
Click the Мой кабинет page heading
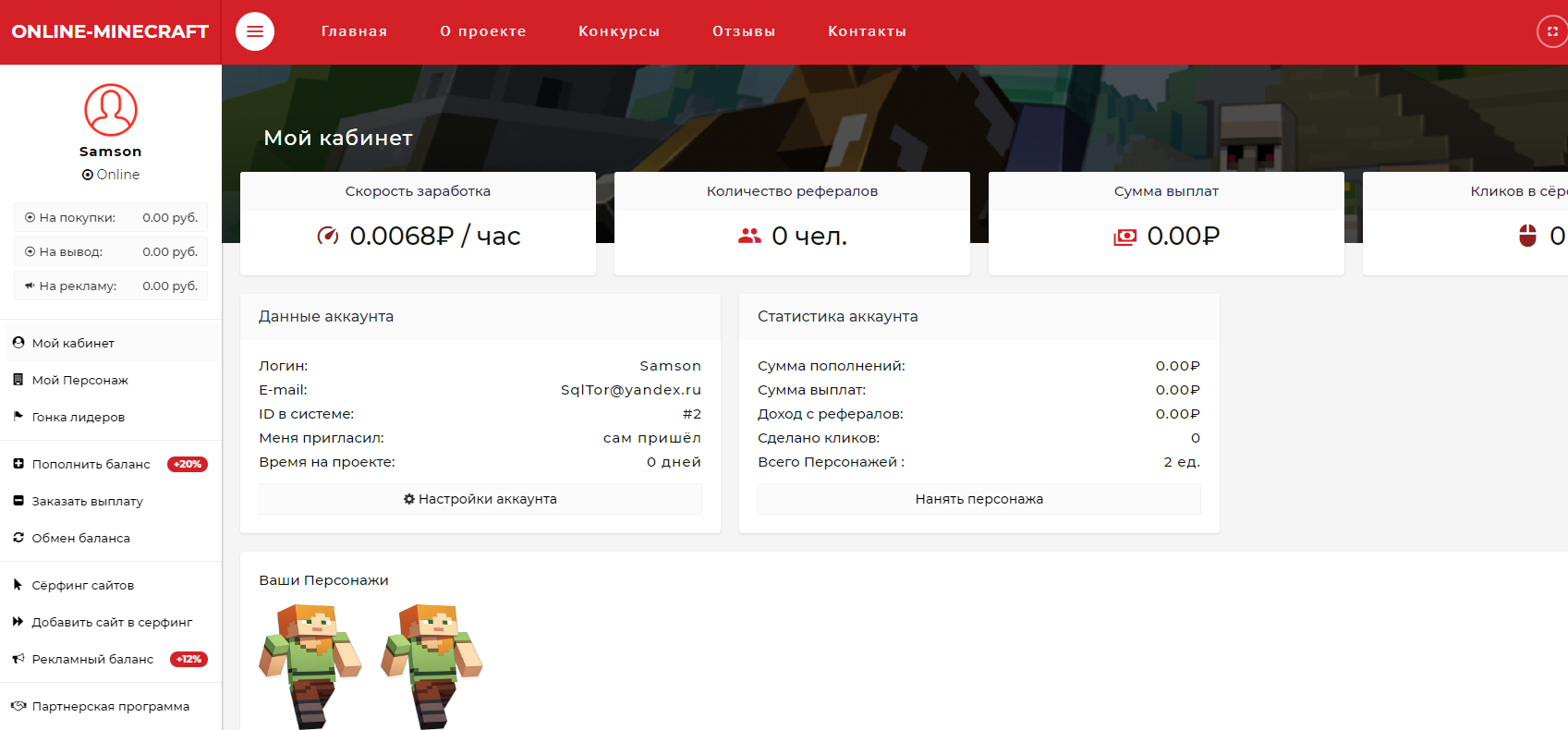click(x=338, y=138)
